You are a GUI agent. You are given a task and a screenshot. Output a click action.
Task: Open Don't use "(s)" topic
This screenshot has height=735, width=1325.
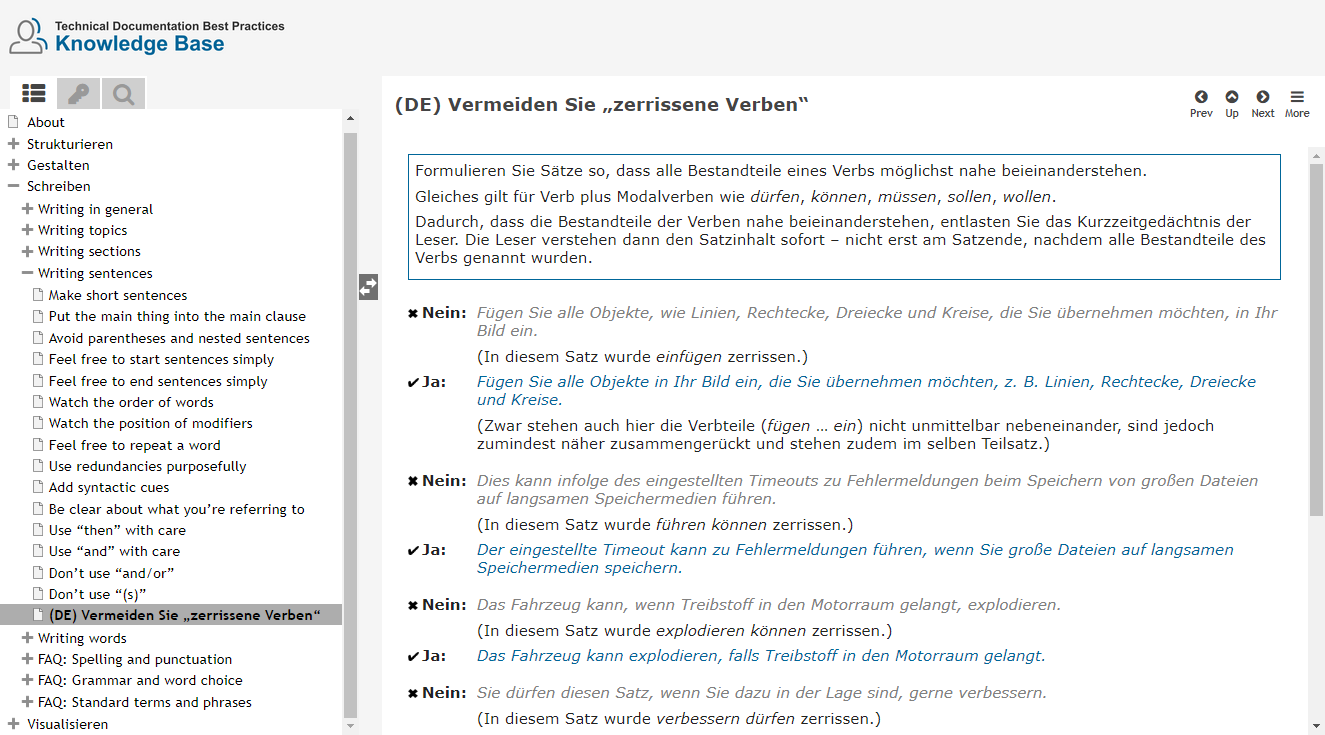point(98,594)
